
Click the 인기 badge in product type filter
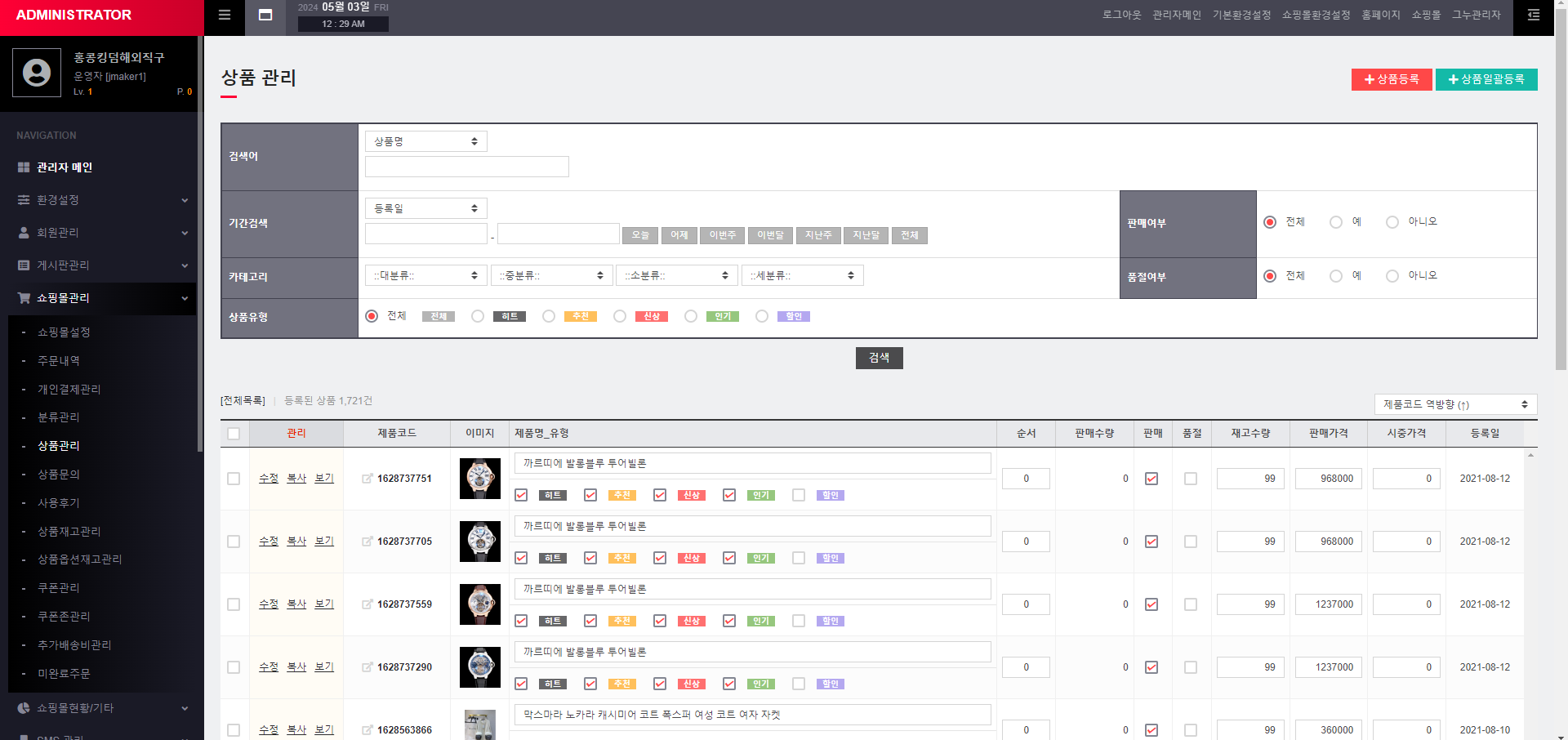point(723,317)
